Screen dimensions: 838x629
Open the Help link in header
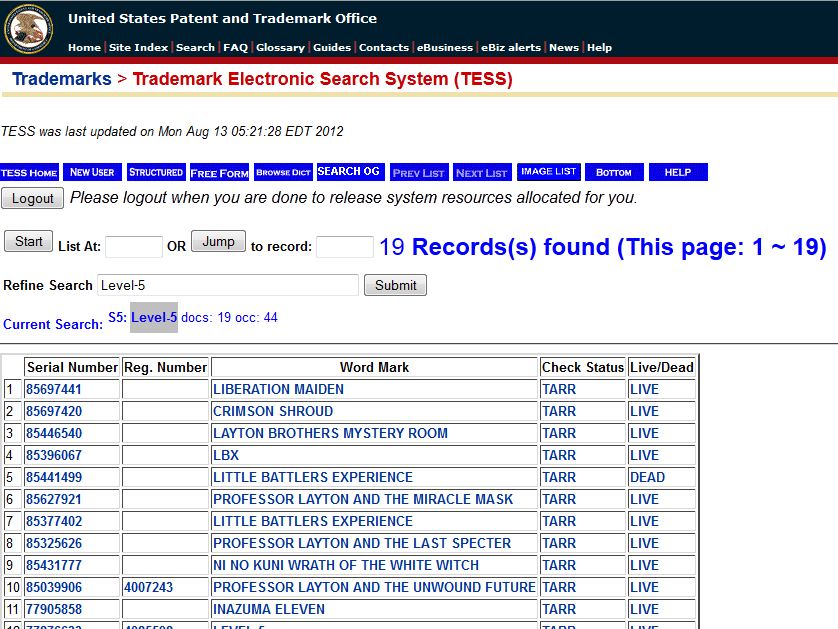[599, 48]
